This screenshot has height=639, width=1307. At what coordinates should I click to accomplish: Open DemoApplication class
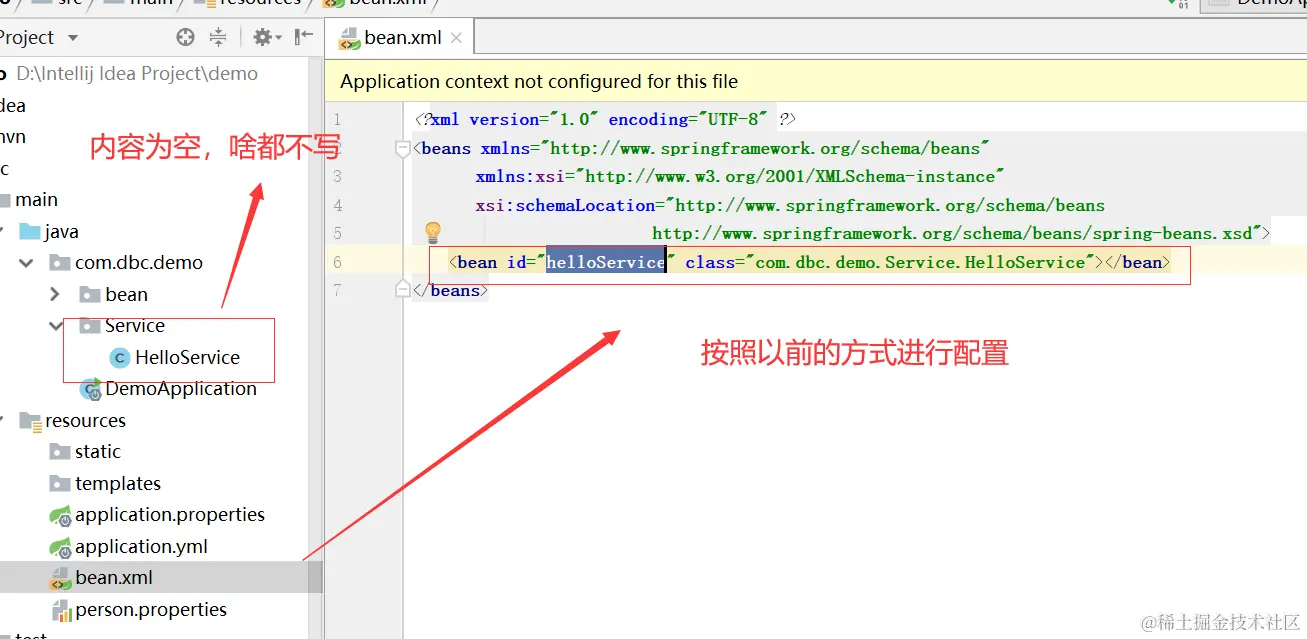click(x=181, y=389)
